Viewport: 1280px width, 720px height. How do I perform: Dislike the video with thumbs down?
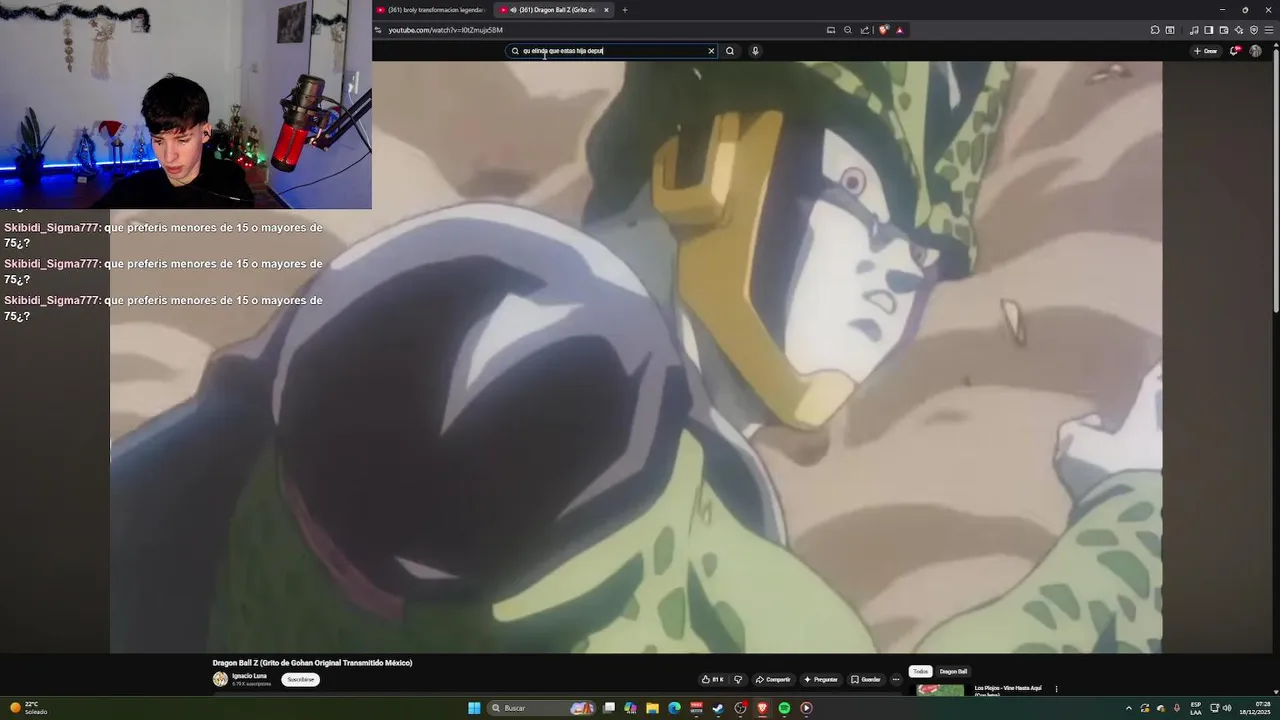tap(738, 679)
